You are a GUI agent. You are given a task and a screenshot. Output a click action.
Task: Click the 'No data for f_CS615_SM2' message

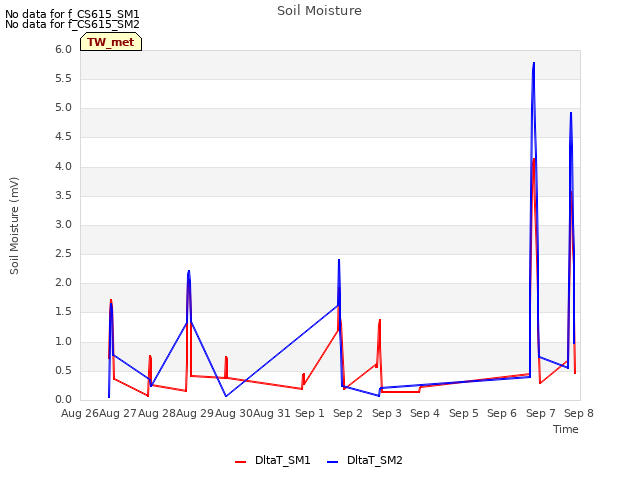coord(72,24)
